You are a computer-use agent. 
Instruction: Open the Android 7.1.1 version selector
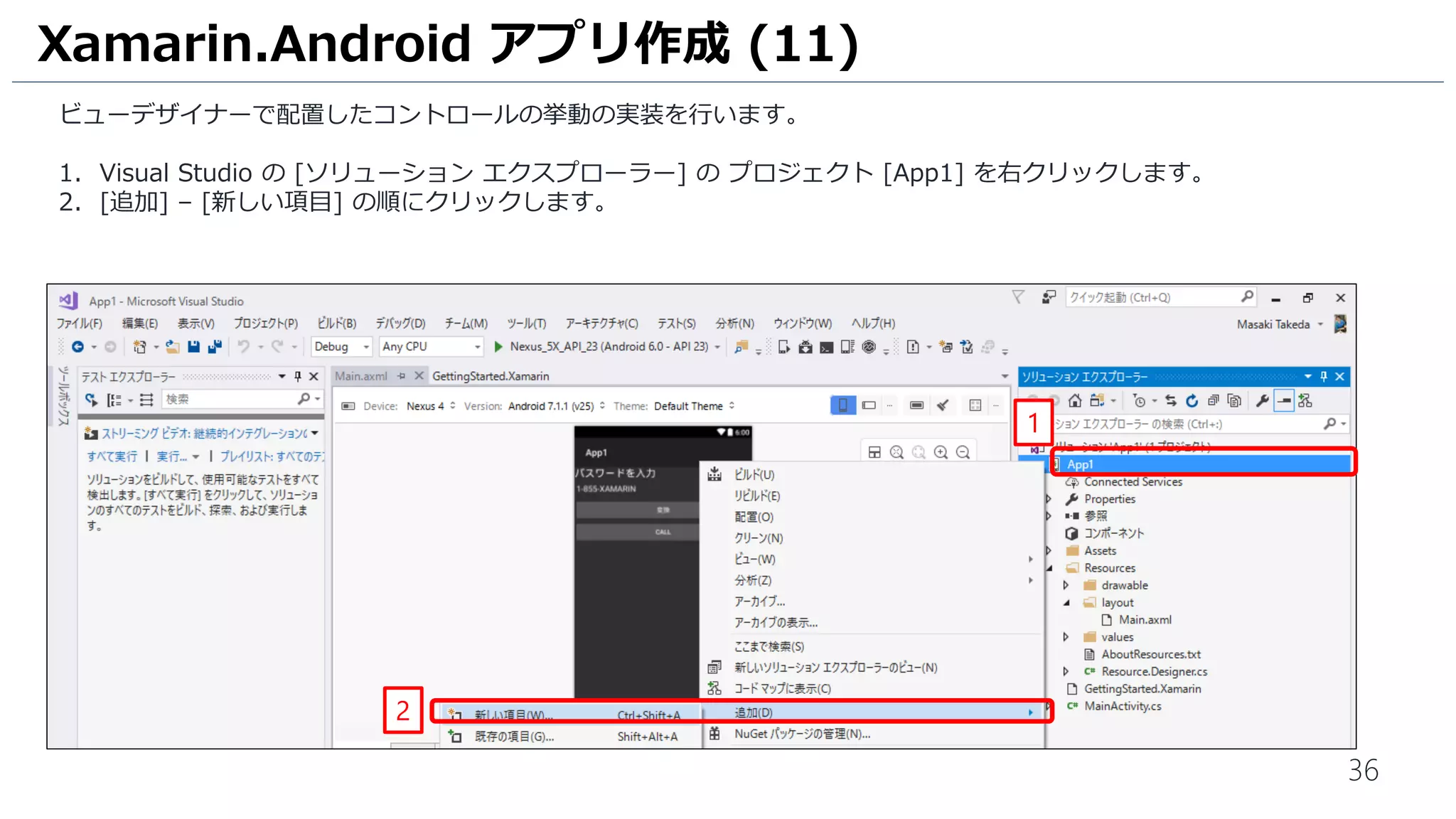[x=556, y=406]
